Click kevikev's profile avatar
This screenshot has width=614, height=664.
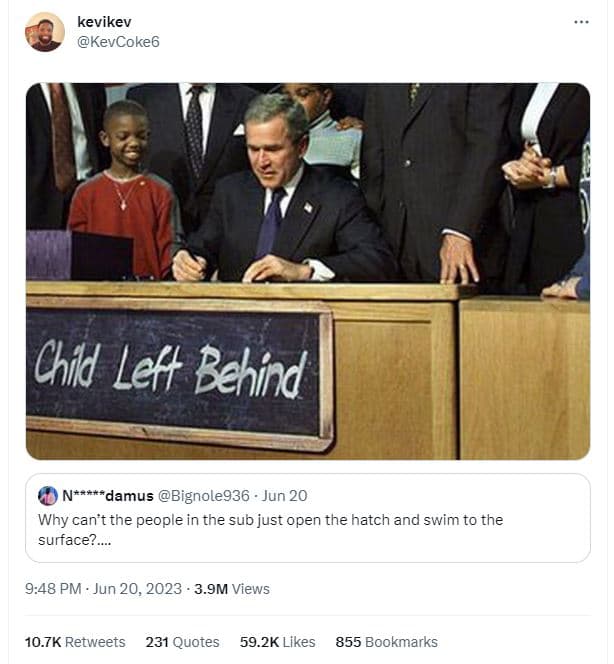45,32
